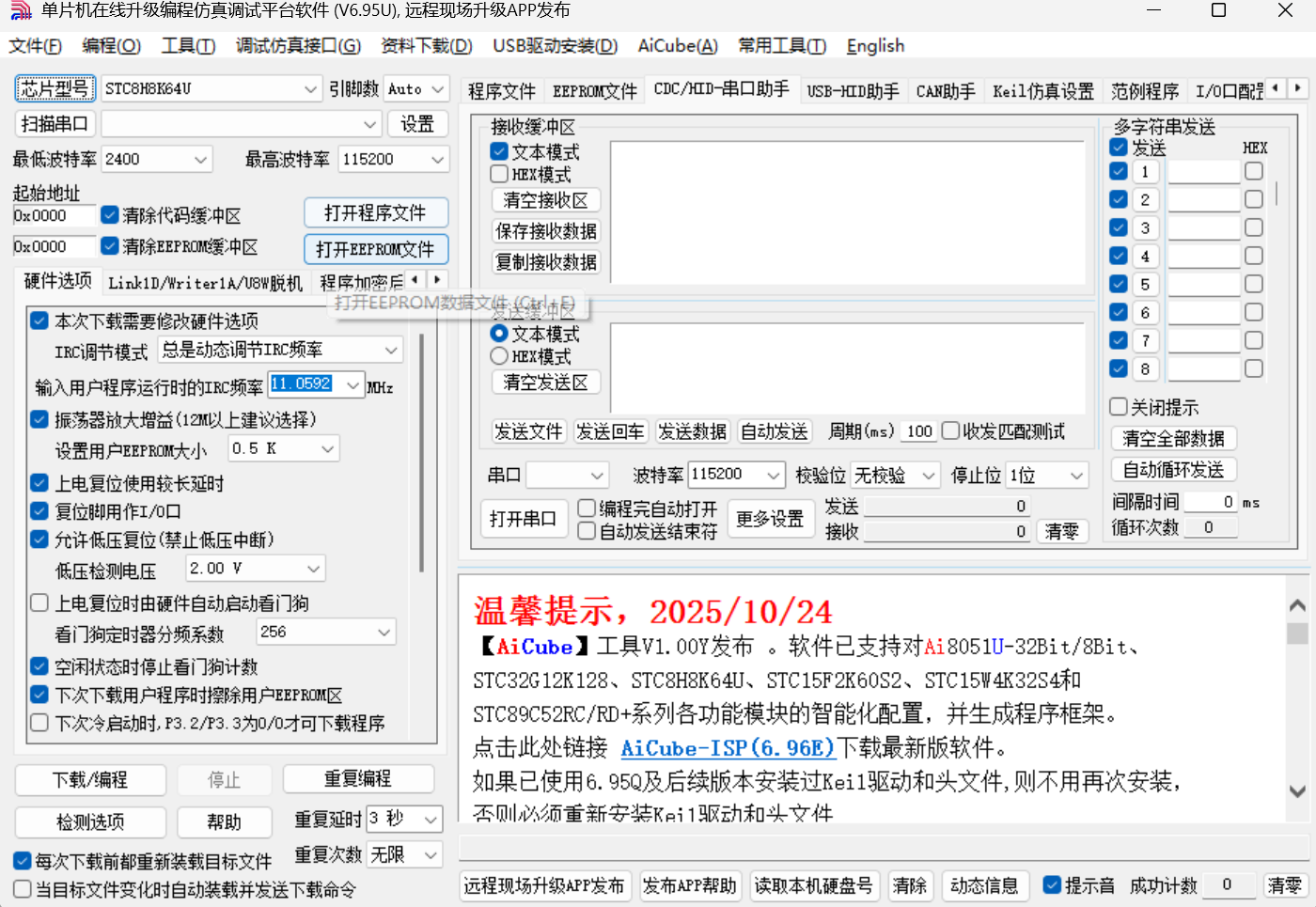Open the 工具(T) menu
This screenshot has height=907, width=1316.
pos(187,45)
